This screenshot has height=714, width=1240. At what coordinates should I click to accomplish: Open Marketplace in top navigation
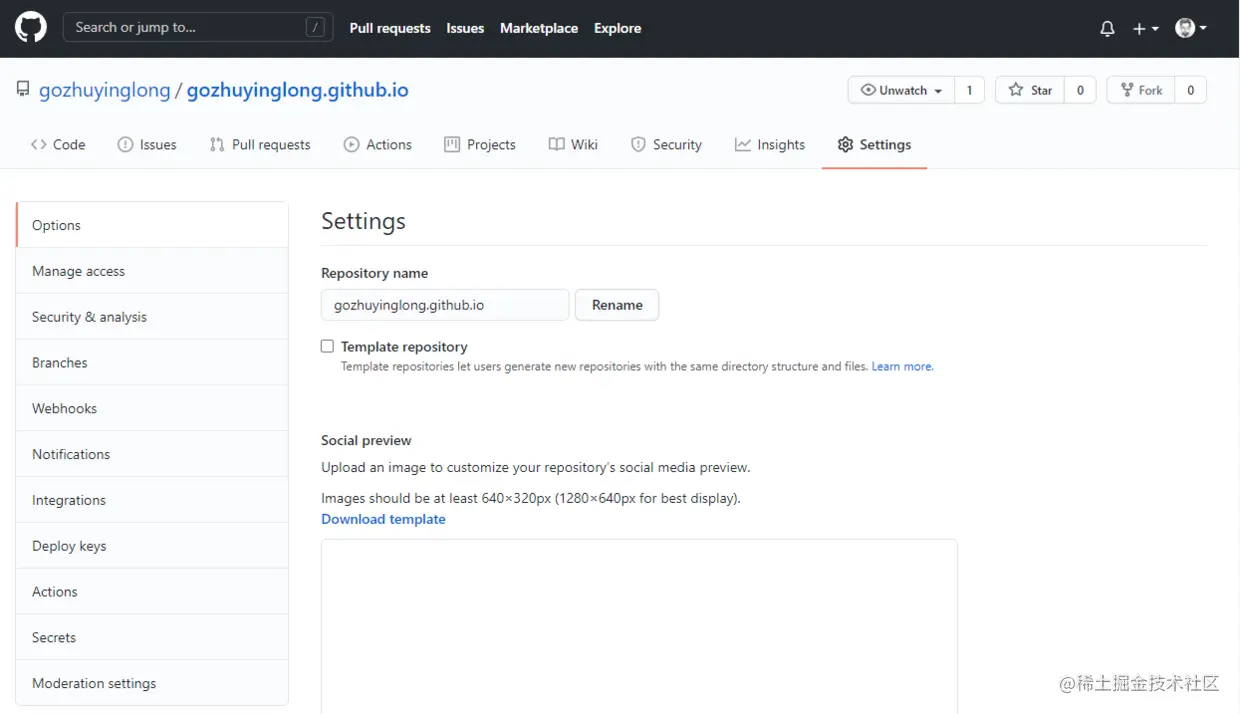click(539, 28)
